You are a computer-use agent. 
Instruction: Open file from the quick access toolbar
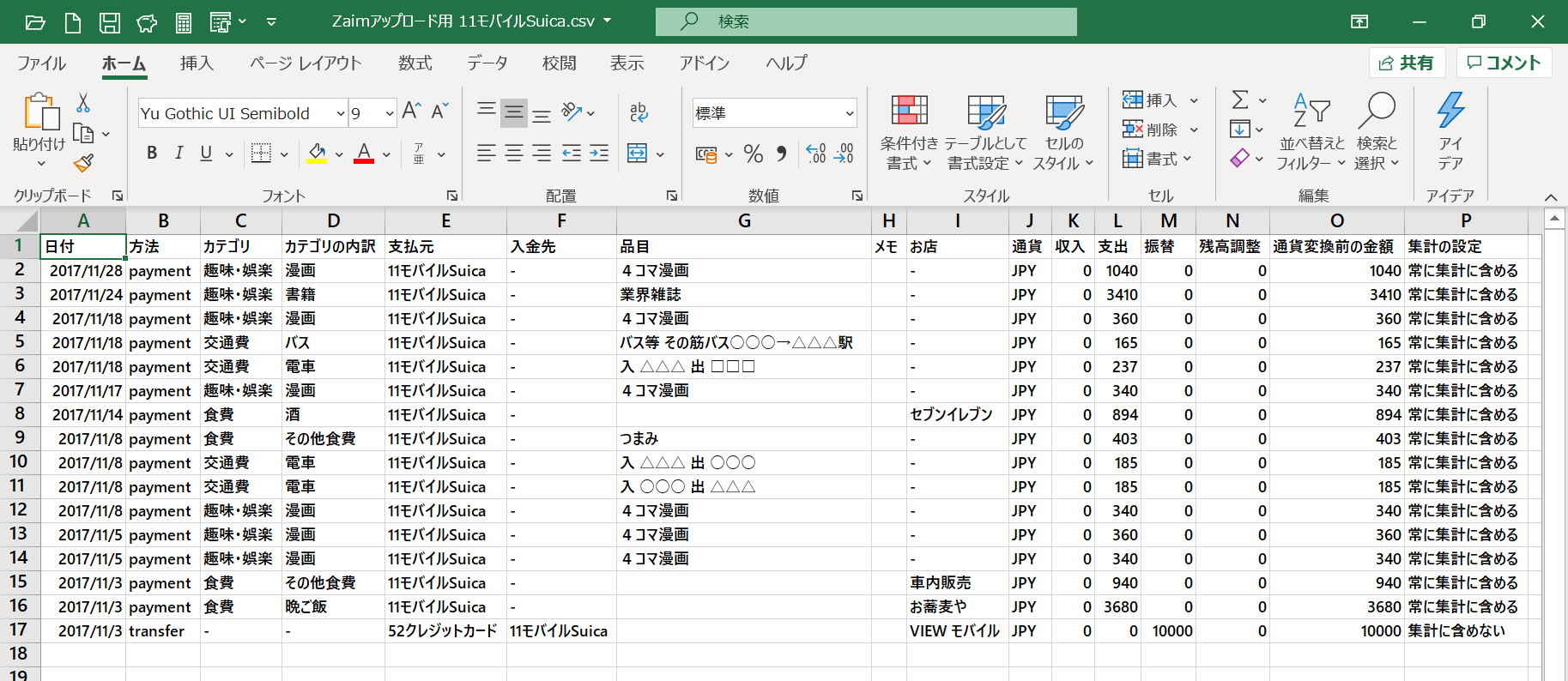pyautogui.click(x=35, y=22)
